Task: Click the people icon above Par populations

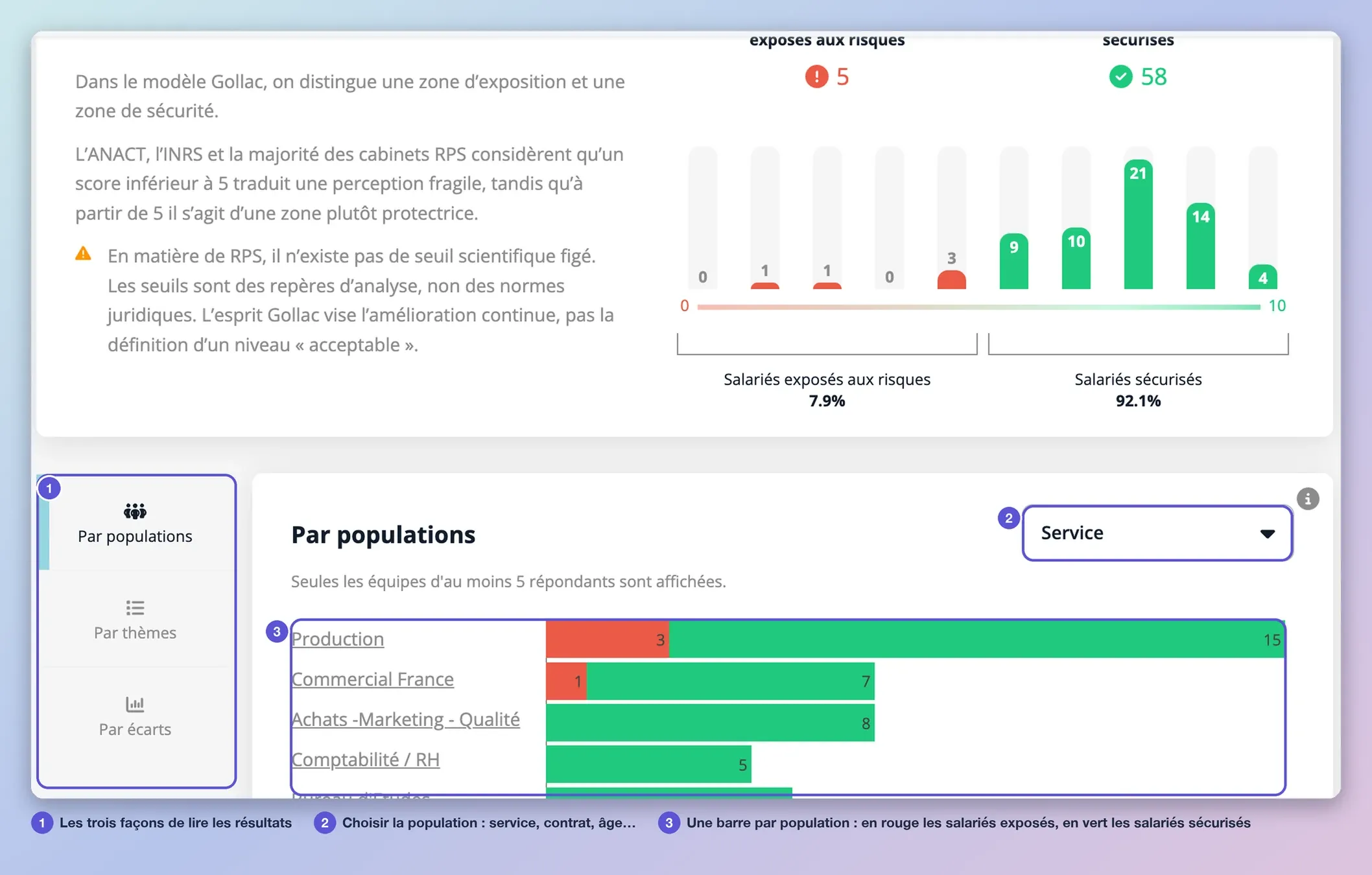Action: click(135, 511)
